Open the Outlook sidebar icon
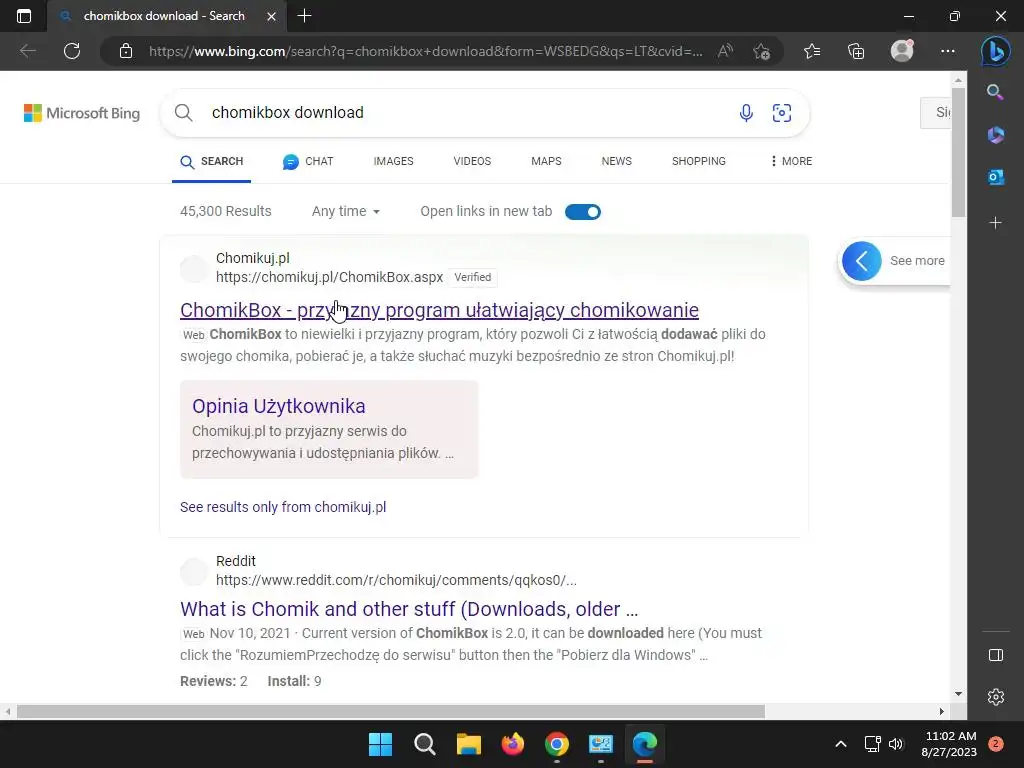This screenshot has height=768, width=1024. pyautogui.click(x=995, y=177)
